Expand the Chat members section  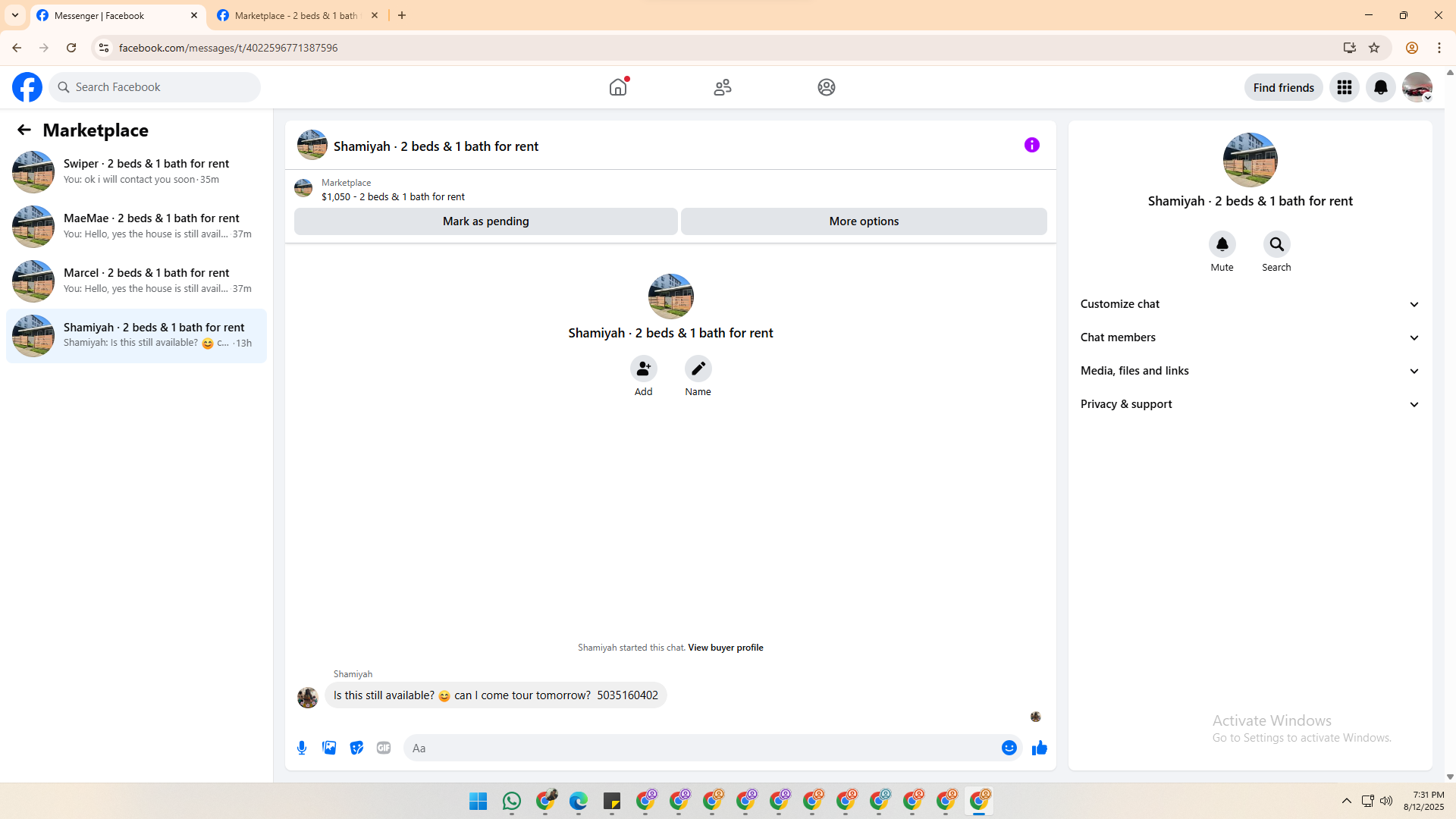(1250, 337)
